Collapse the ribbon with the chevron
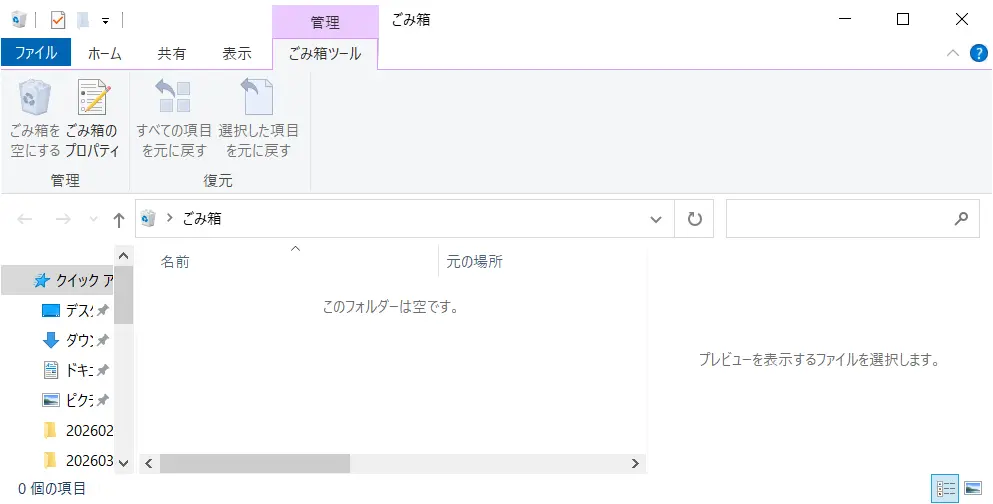The height and width of the screenshot is (504, 993). point(953,53)
